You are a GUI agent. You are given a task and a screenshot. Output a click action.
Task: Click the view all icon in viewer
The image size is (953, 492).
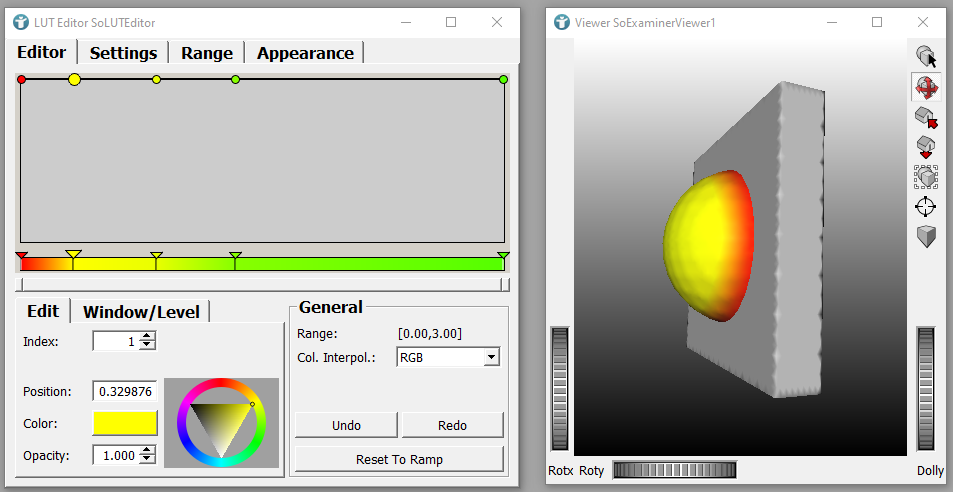pyautogui.click(x=926, y=177)
